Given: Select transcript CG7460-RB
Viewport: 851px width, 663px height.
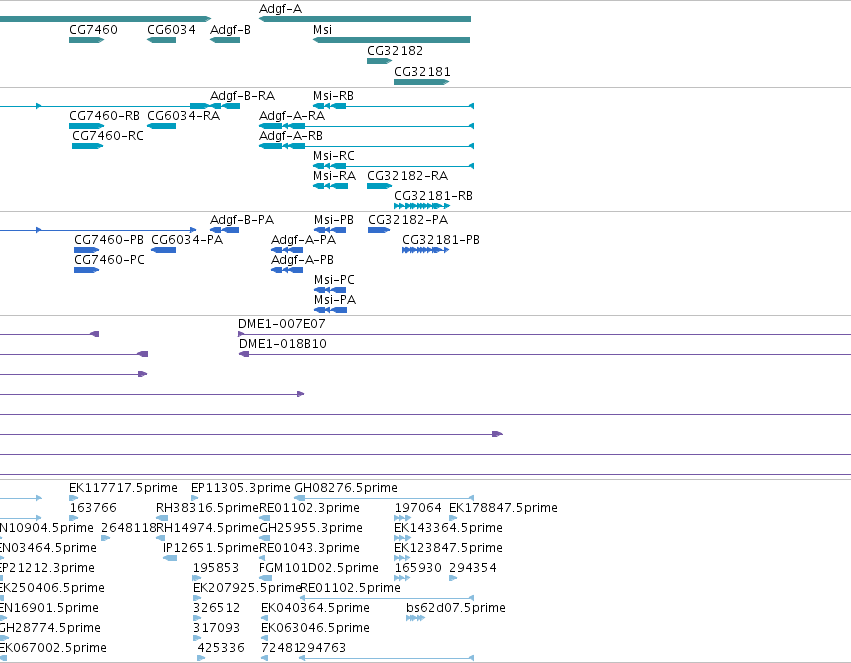Looking at the screenshot, I should point(86,126).
